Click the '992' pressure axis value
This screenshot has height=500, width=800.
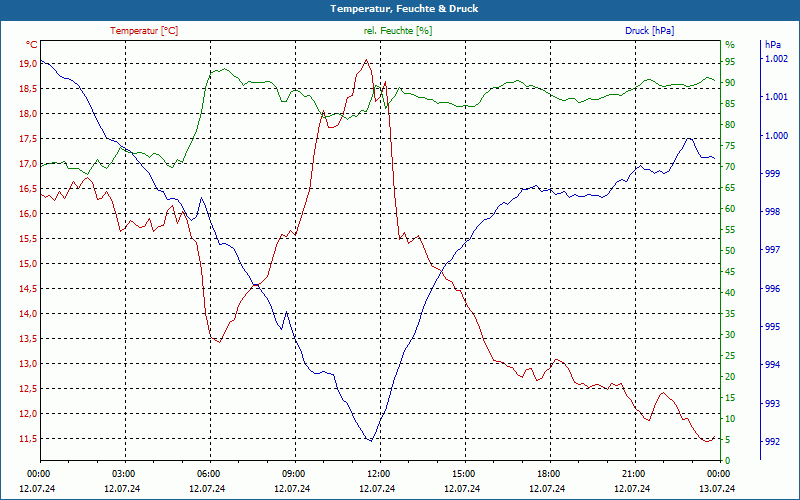(773, 442)
